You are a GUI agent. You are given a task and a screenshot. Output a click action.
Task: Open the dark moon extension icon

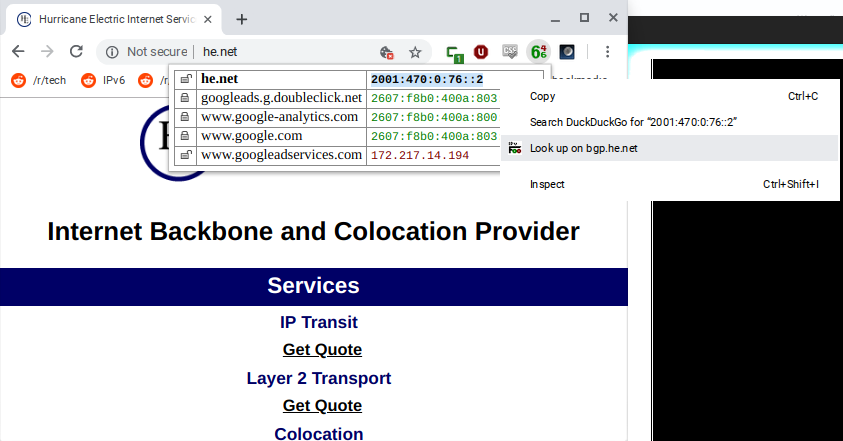click(x=567, y=52)
